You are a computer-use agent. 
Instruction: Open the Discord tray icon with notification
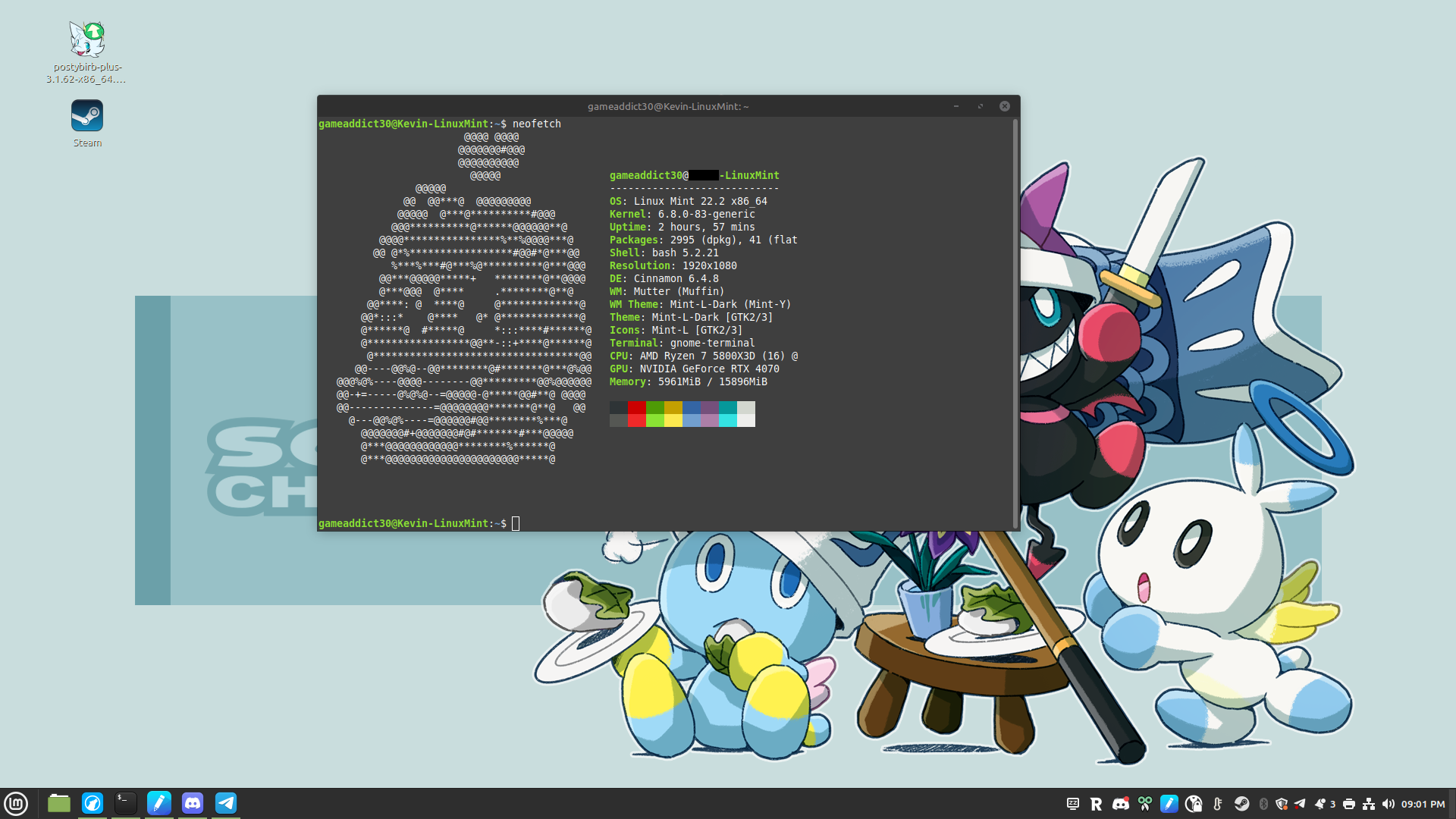point(1121,804)
